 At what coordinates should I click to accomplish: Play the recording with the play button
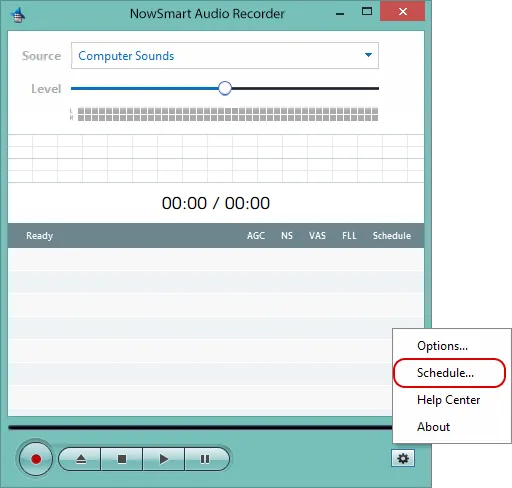[x=163, y=459]
